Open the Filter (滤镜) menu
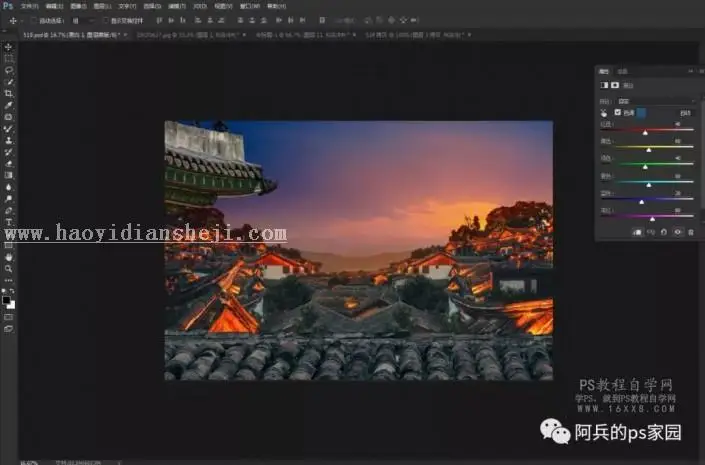 pyautogui.click(x=177, y=6)
